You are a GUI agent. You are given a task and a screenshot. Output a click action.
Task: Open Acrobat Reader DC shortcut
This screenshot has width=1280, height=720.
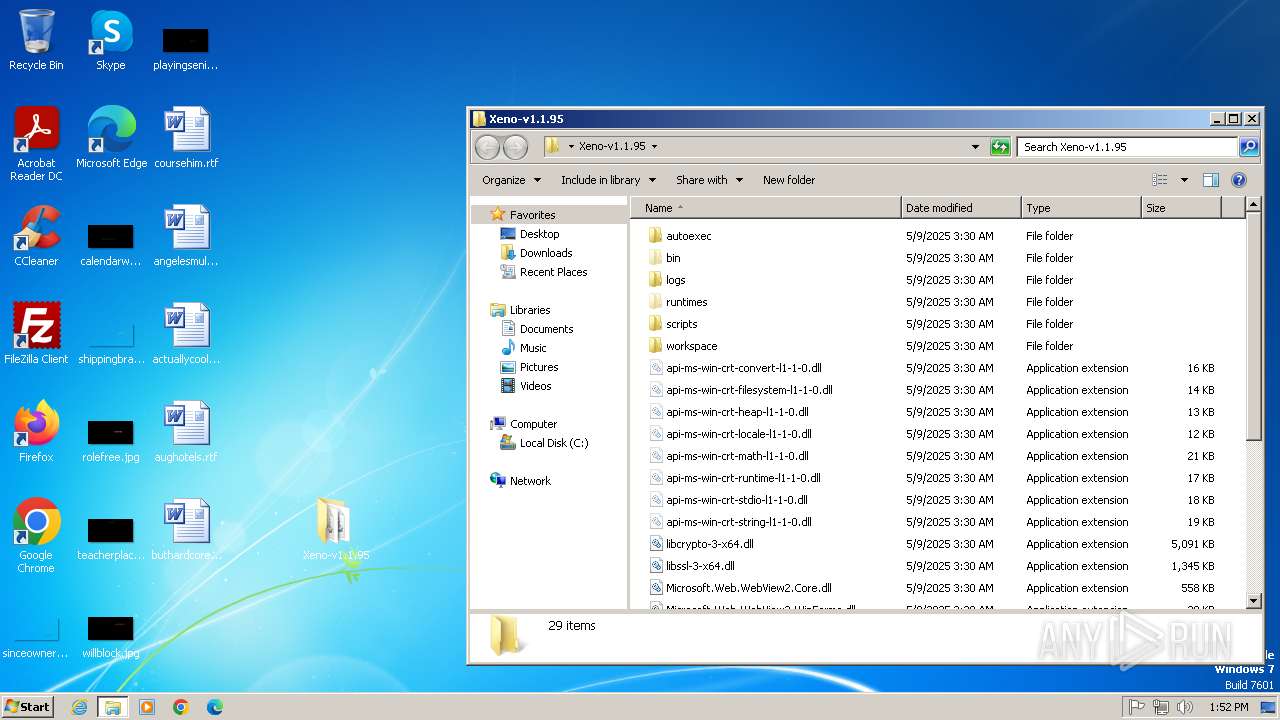(36, 144)
